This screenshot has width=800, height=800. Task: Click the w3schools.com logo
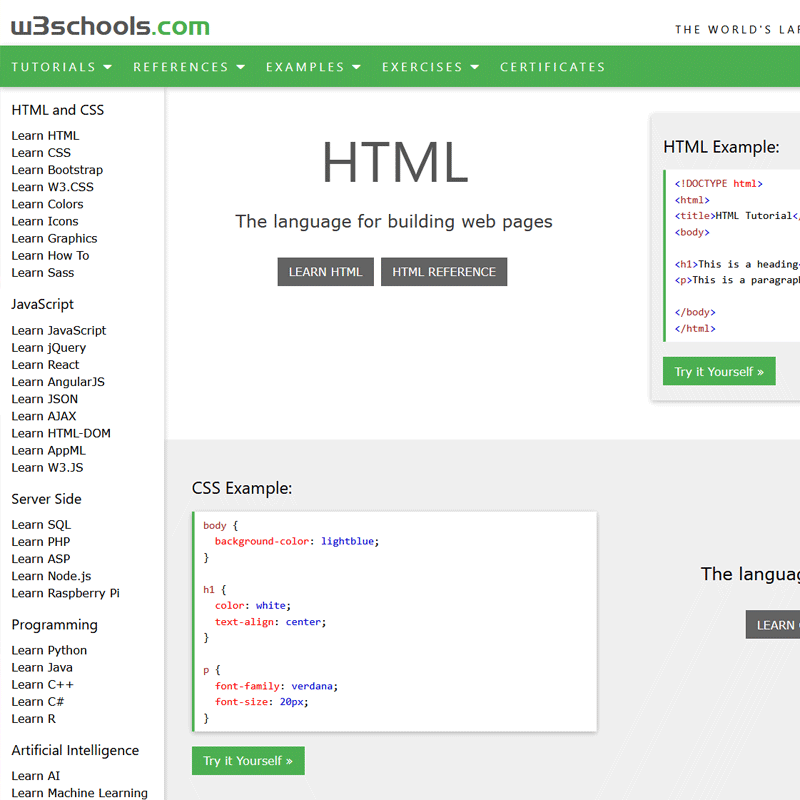pos(110,27)
